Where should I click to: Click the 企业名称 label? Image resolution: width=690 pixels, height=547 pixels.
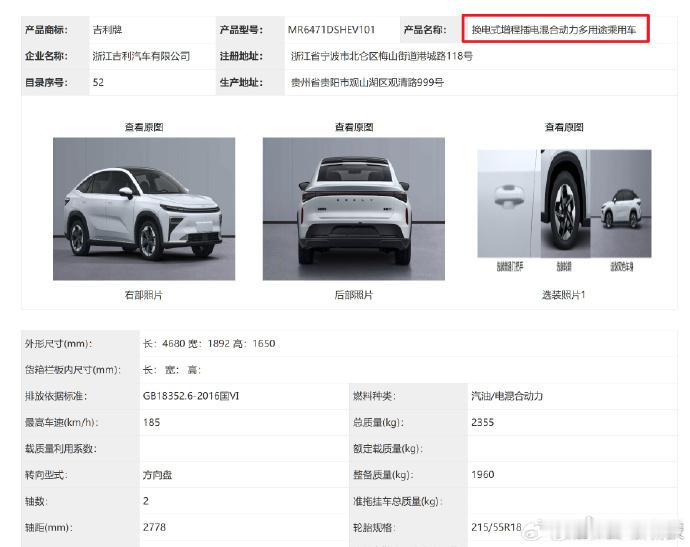(46, 56)
